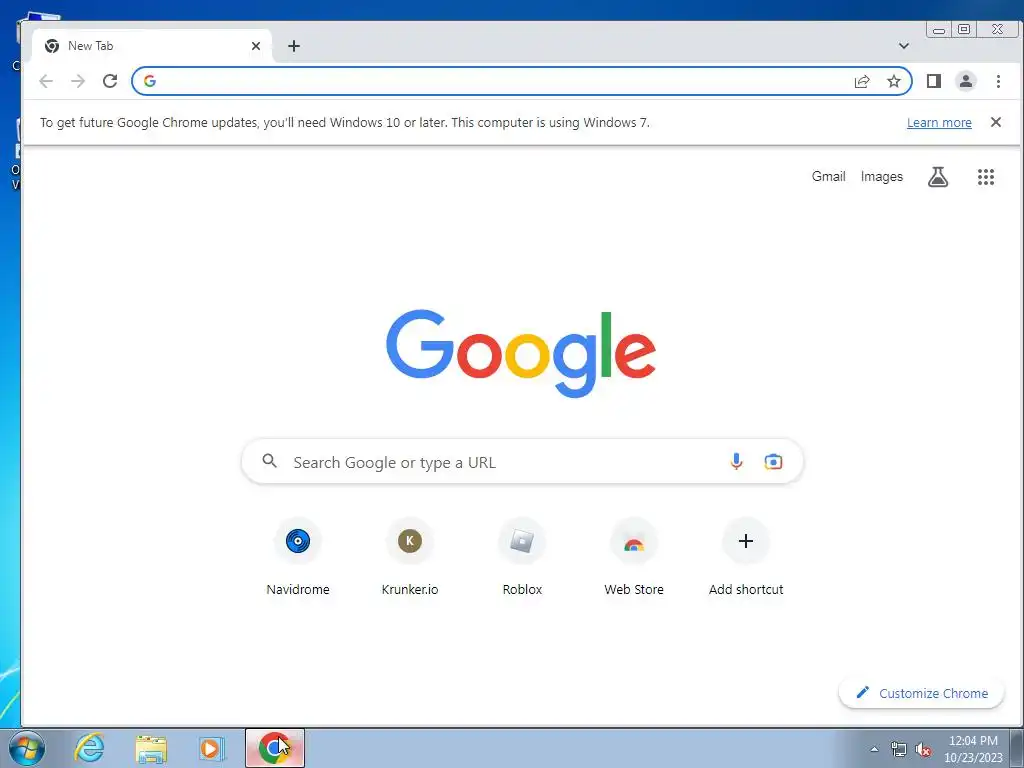Open the Google apps grid
This screenshot has height=768, width=1024.
pyautogui.click(x=985, y=176)
